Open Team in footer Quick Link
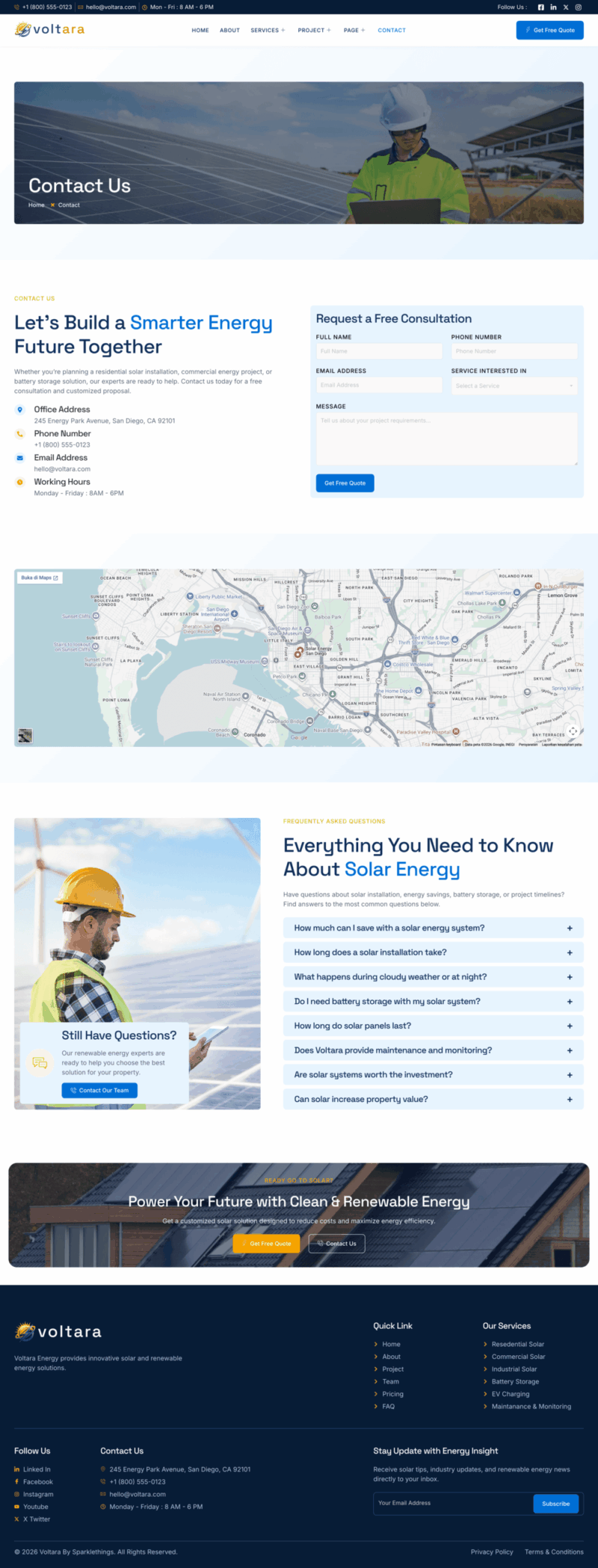The height and width of the screenshot is (1568, 598). click(x=390, y=1382)
